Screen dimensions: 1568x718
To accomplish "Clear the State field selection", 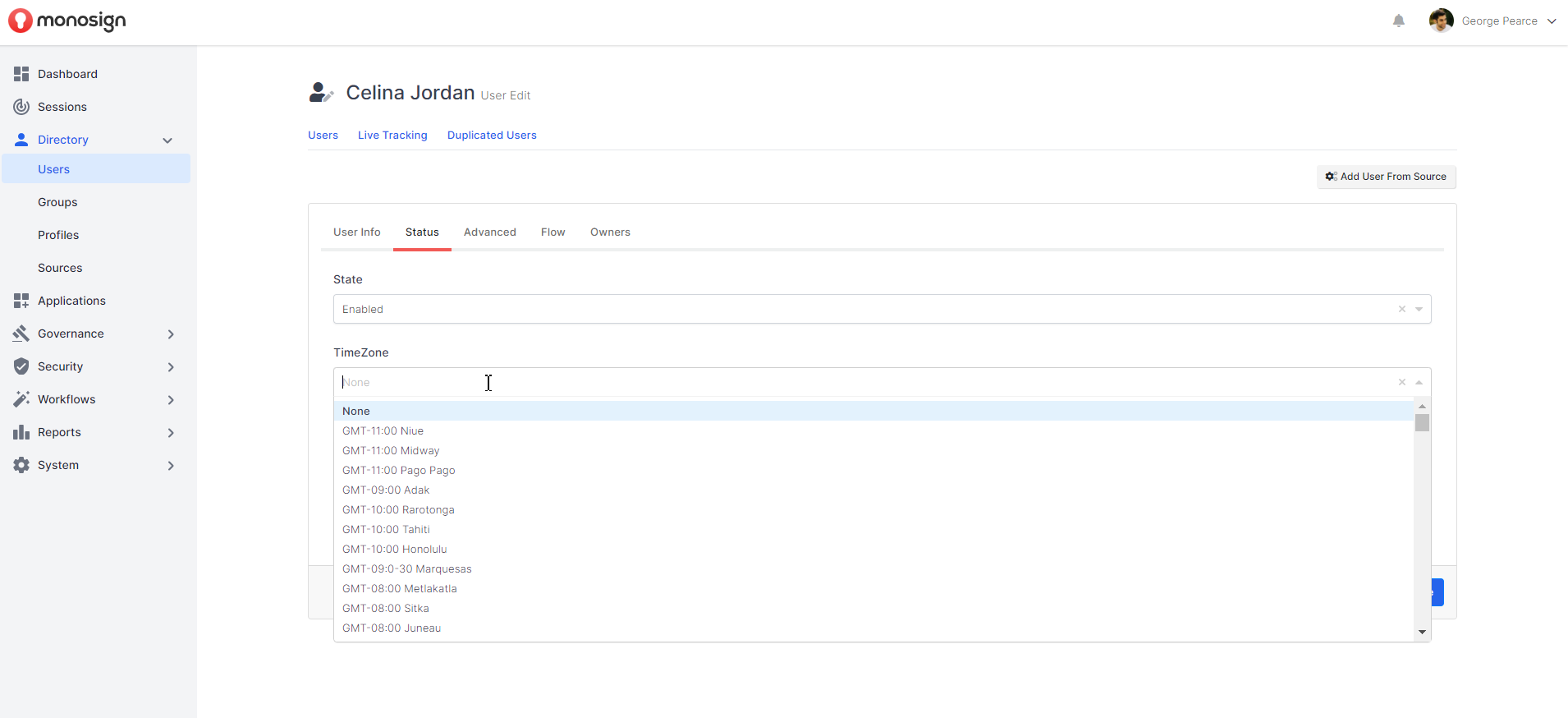I will pos(1402,310).
